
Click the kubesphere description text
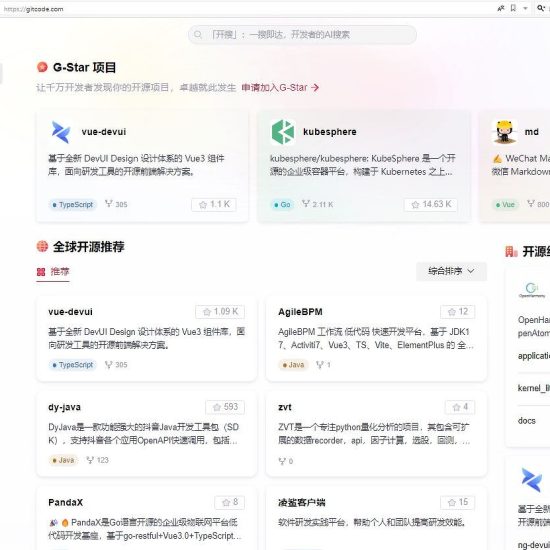(363, 165)
